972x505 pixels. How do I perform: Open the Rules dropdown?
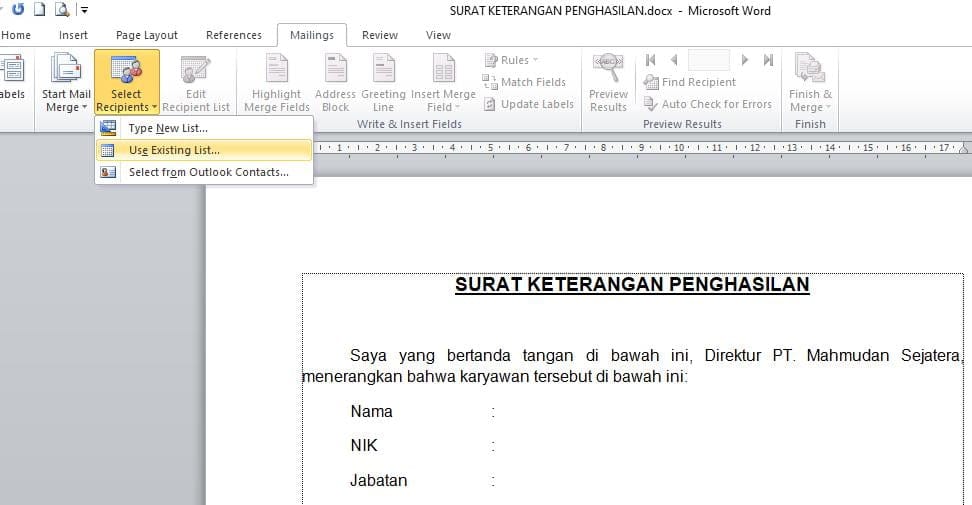click(x=513, y=60)
